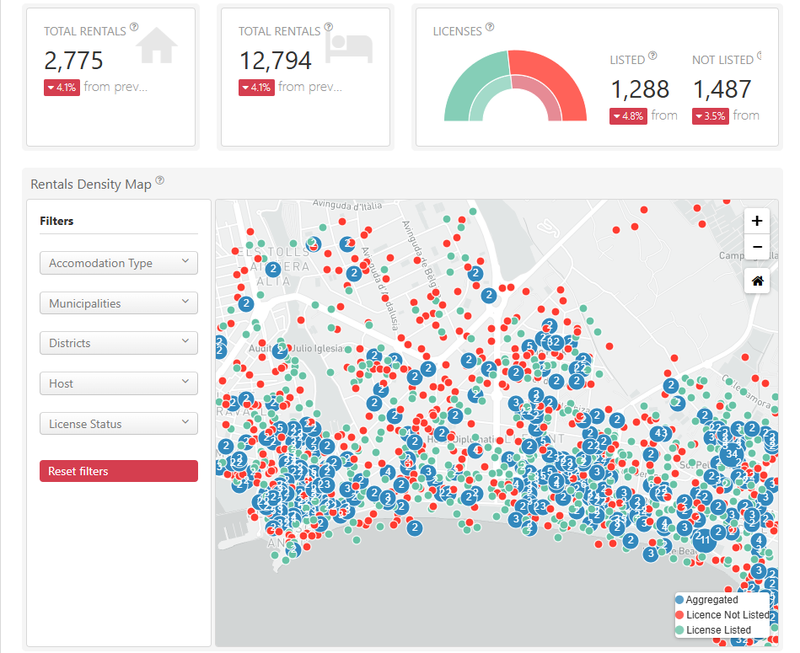Open the License Status dropdown

(x=118, y=423)
